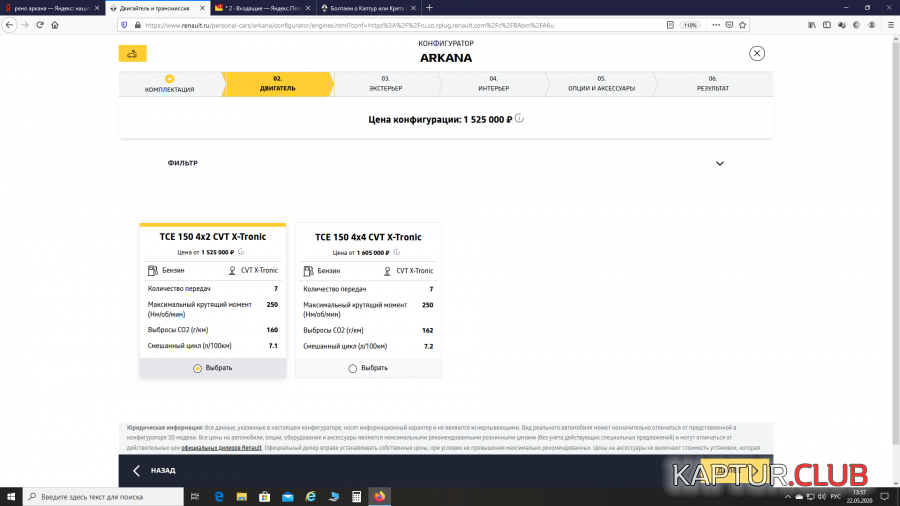Close the Arkana configurator with X icon
This screenshot has height=506, width=900.
pyautogui.click(x=757, y=54)
